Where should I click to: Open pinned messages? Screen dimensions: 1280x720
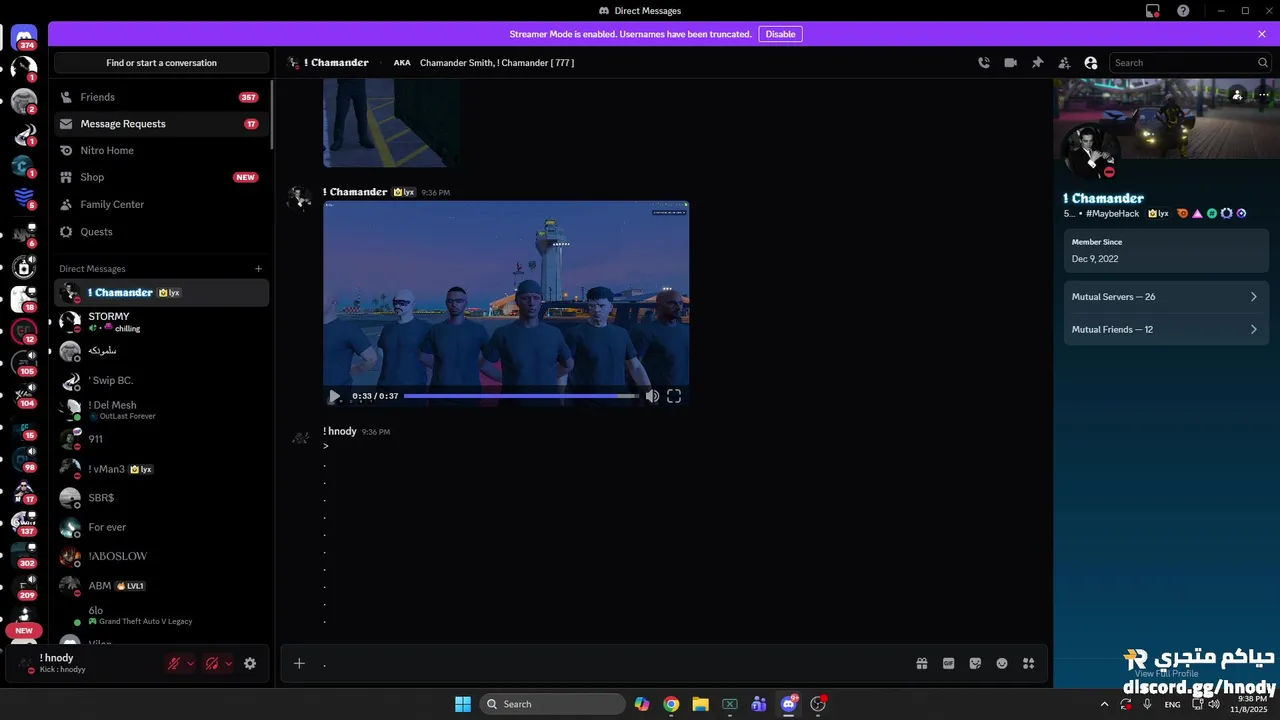1038,62
